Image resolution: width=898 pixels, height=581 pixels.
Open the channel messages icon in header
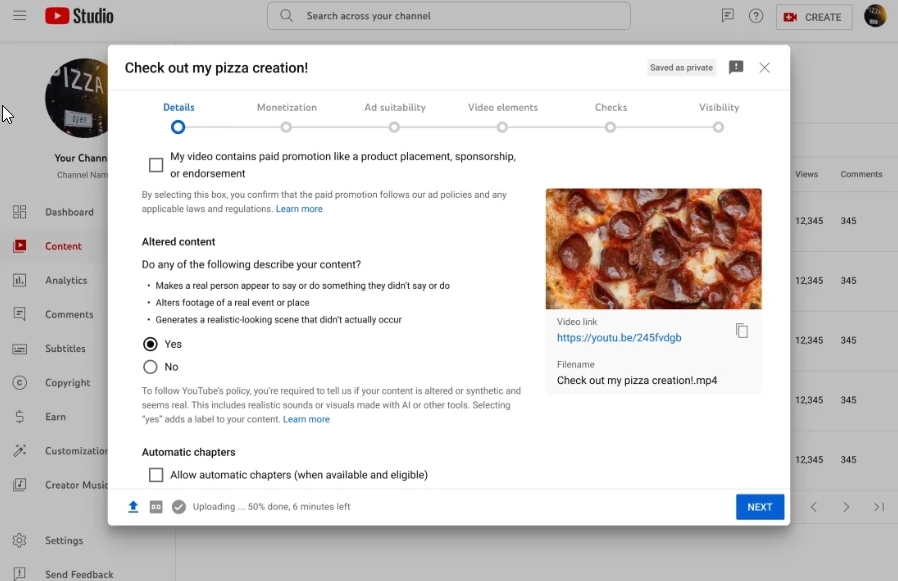(728, 16)
